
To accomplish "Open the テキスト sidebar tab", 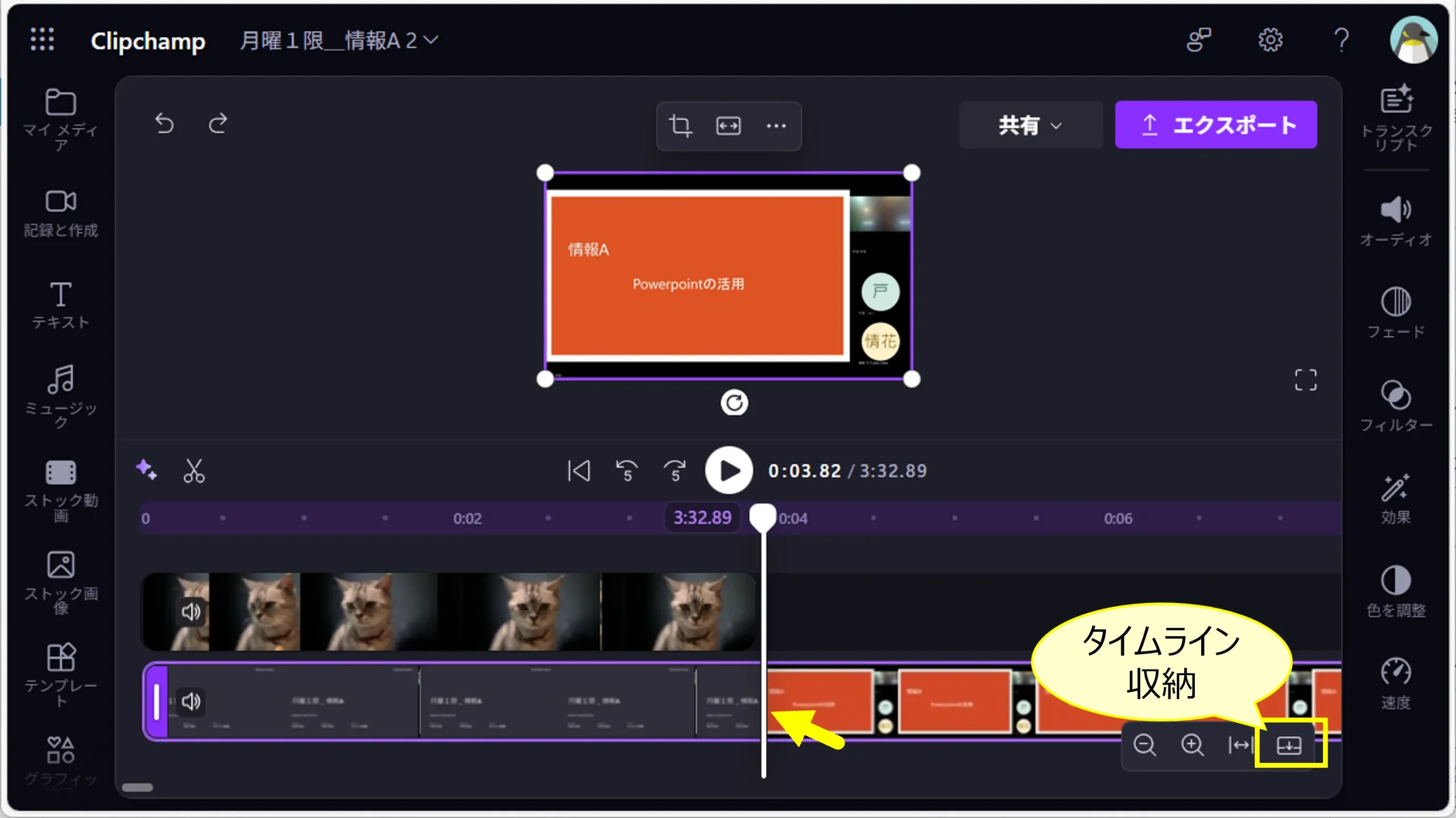I will (x=60, y=305).
